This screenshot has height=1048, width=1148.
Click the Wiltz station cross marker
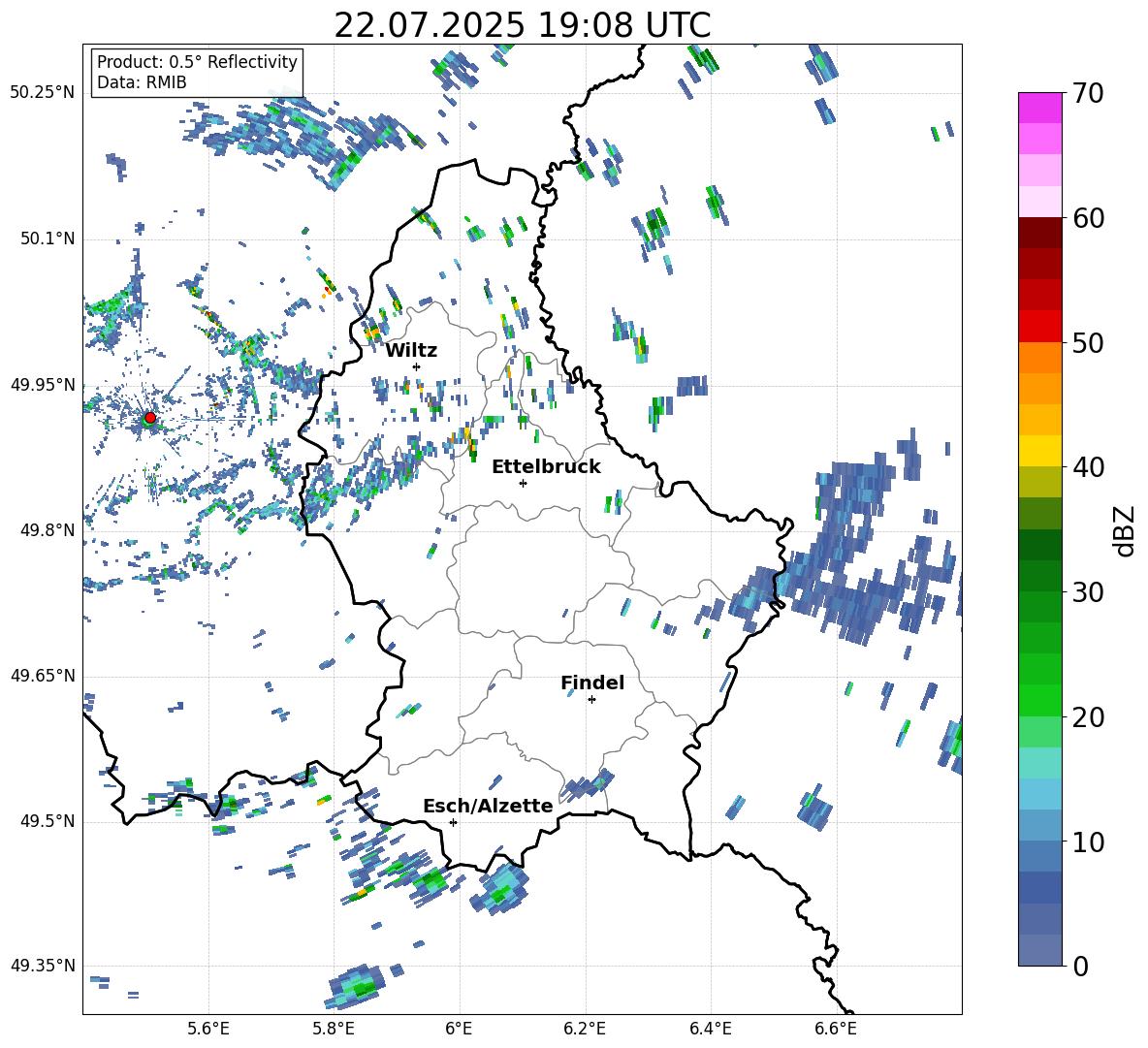416,366
